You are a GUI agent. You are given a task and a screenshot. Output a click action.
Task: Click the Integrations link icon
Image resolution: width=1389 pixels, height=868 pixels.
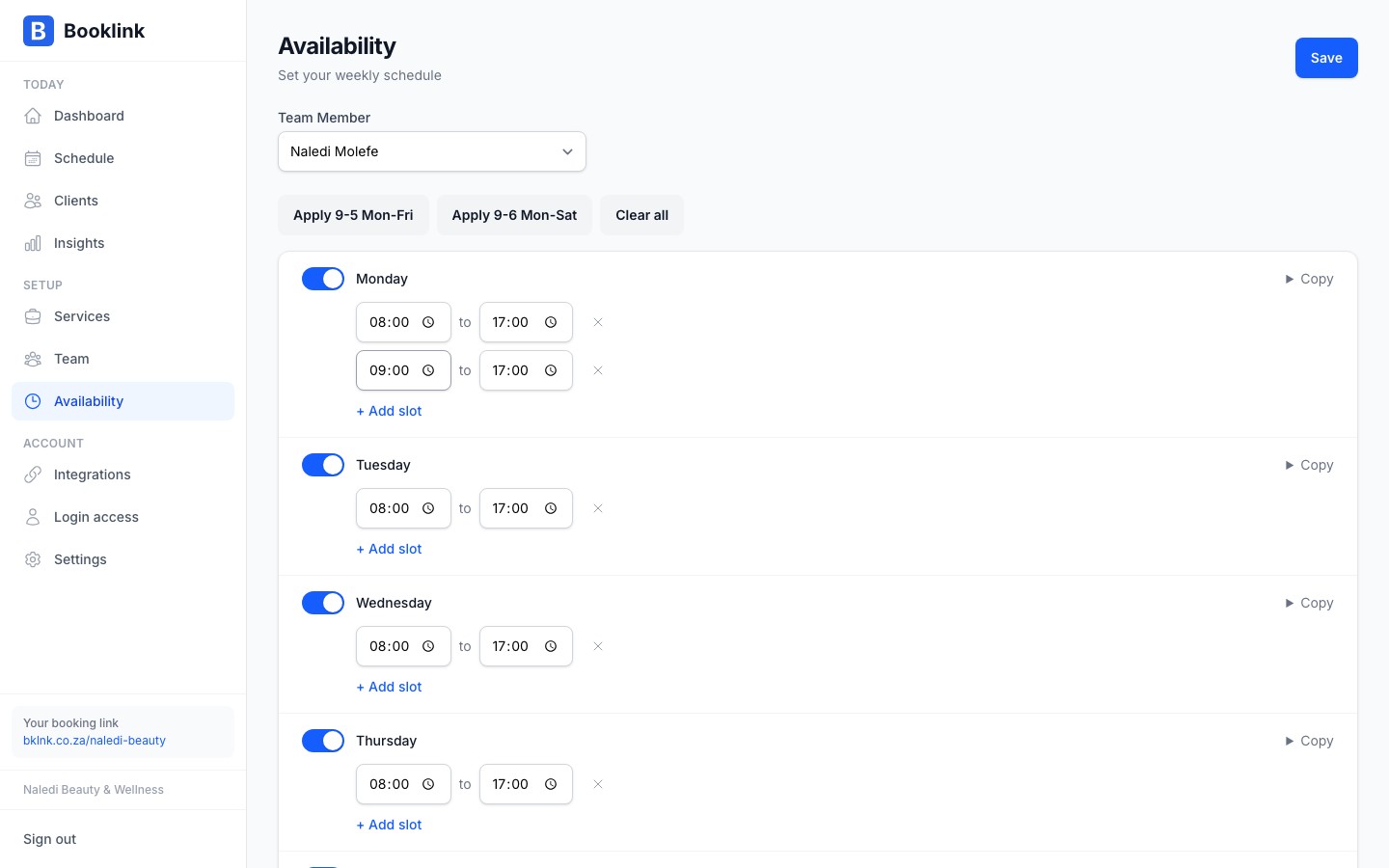33,475
